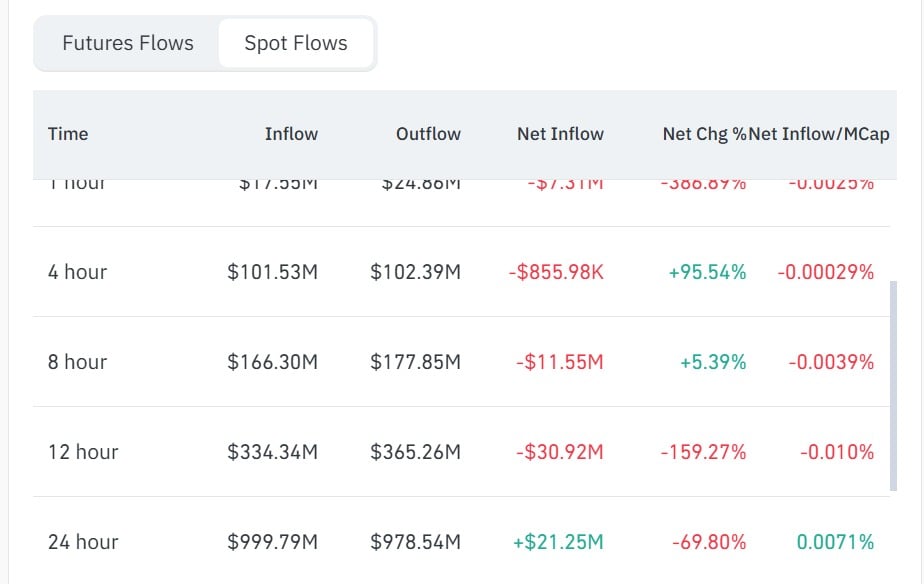Click the Net Chg % column header
The height and width of the screenshot is (584, 924).
coord(704,134)
